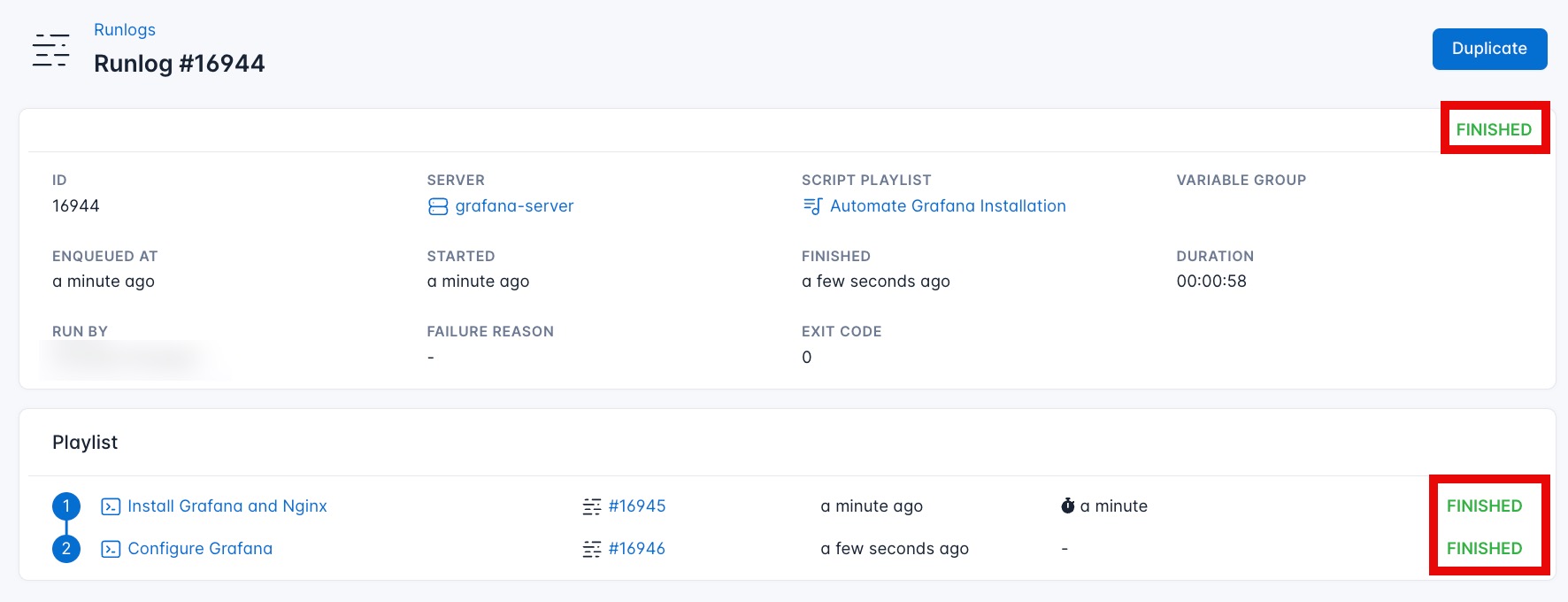Click the FINISHED status for Configure Grafana
1568x602 pixels.
click(x=1484, y=549)
